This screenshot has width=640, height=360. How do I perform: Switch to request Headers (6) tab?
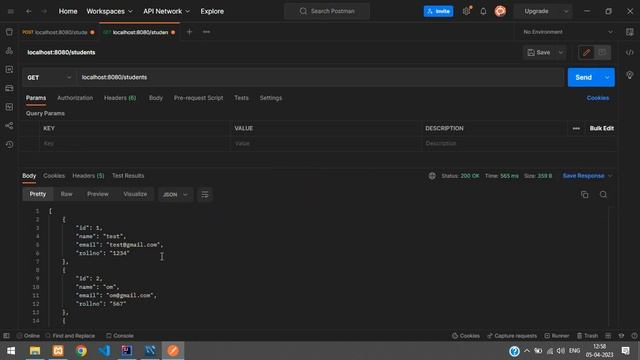120,98
